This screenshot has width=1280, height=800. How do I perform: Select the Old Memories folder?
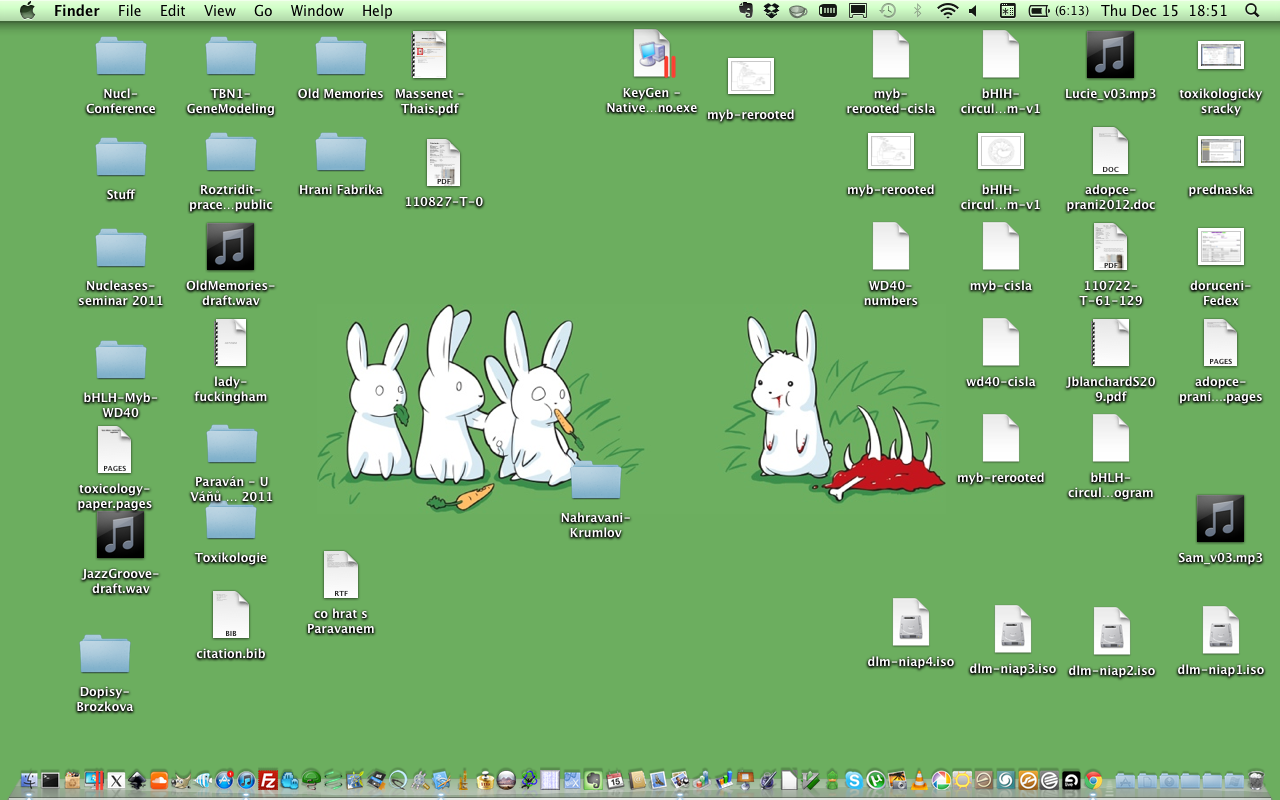pos(341,56)
